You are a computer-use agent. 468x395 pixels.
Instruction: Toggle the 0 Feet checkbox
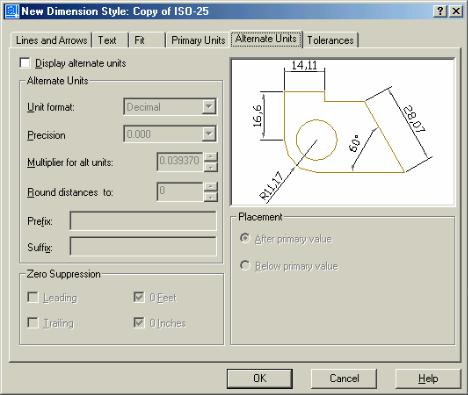(x=139, y=297)
